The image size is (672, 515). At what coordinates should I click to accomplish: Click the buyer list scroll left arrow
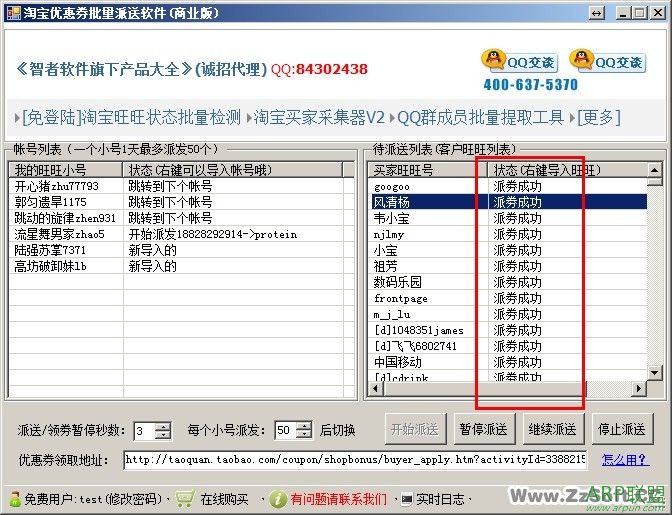pos(376,389)
